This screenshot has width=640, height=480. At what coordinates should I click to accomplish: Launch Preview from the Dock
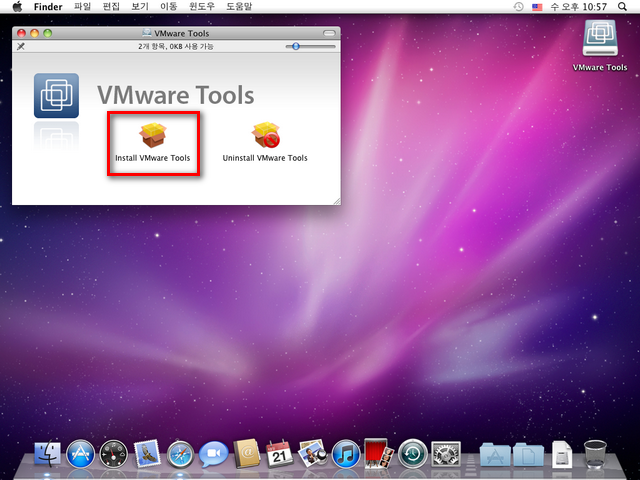click(313, 454)
